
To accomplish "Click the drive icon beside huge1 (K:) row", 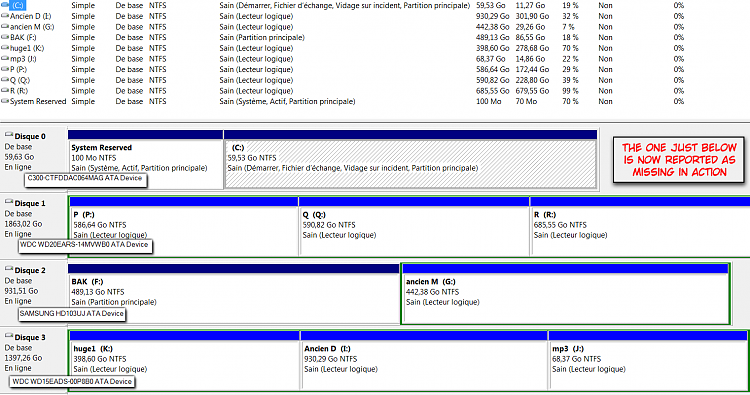I will [5, 47].
